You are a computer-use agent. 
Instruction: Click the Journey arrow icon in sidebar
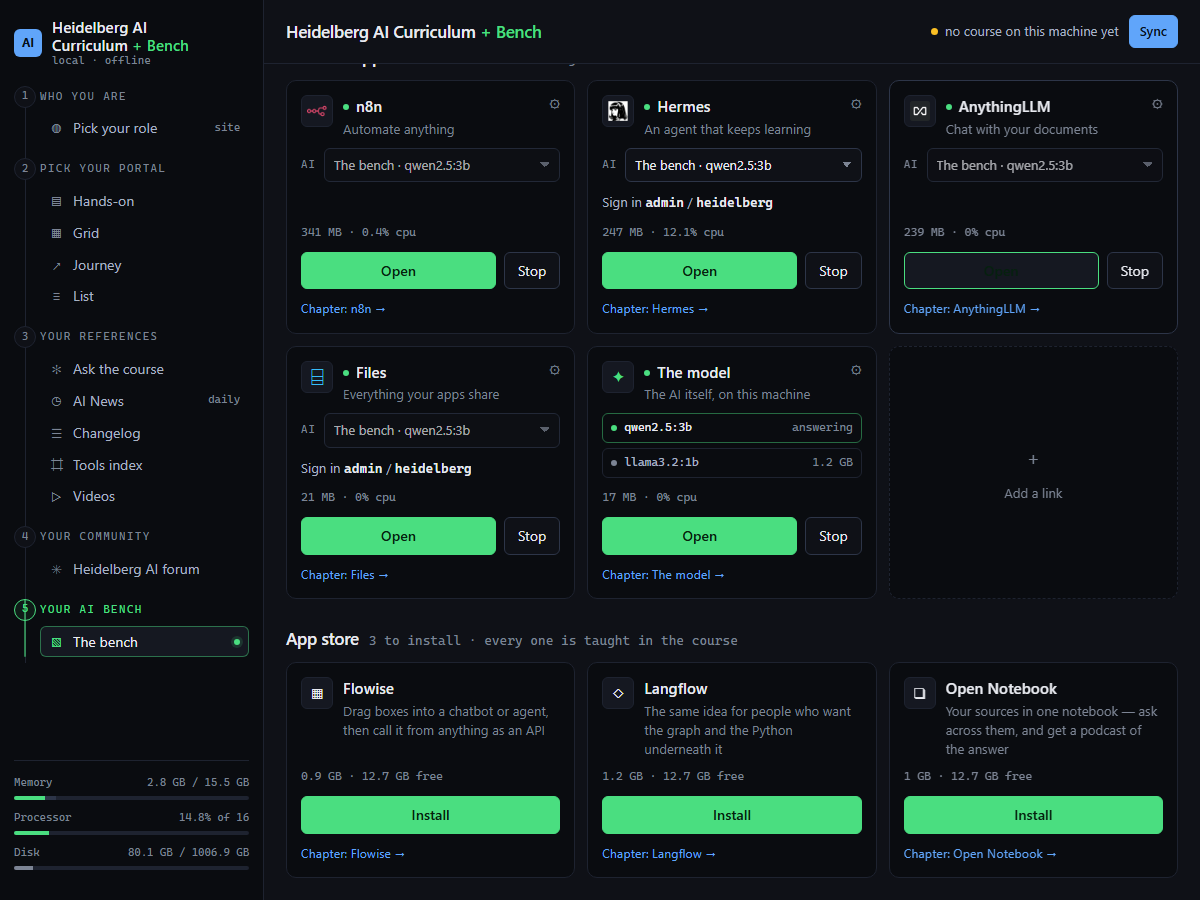pos(56,265)
